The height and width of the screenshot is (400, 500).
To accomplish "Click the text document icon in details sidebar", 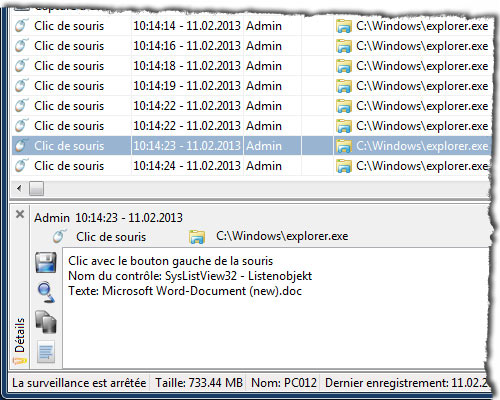I will click(x=46, y=352).
